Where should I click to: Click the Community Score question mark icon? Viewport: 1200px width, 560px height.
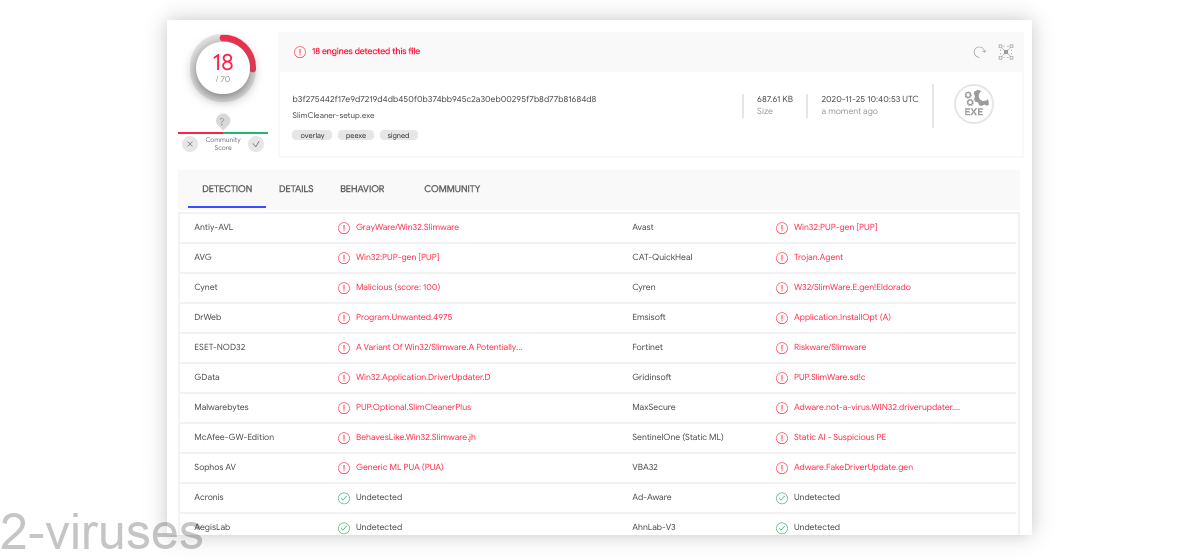coord(222,121)
